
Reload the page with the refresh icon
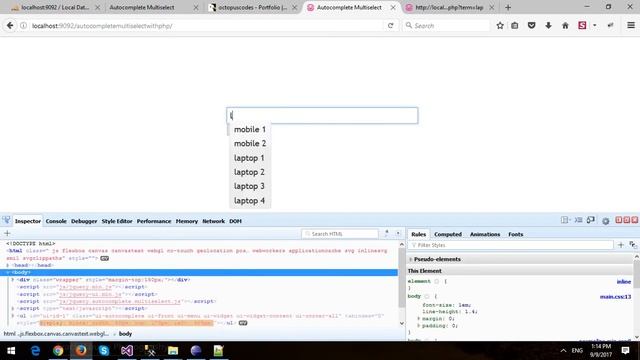click(x=391, y=25)
